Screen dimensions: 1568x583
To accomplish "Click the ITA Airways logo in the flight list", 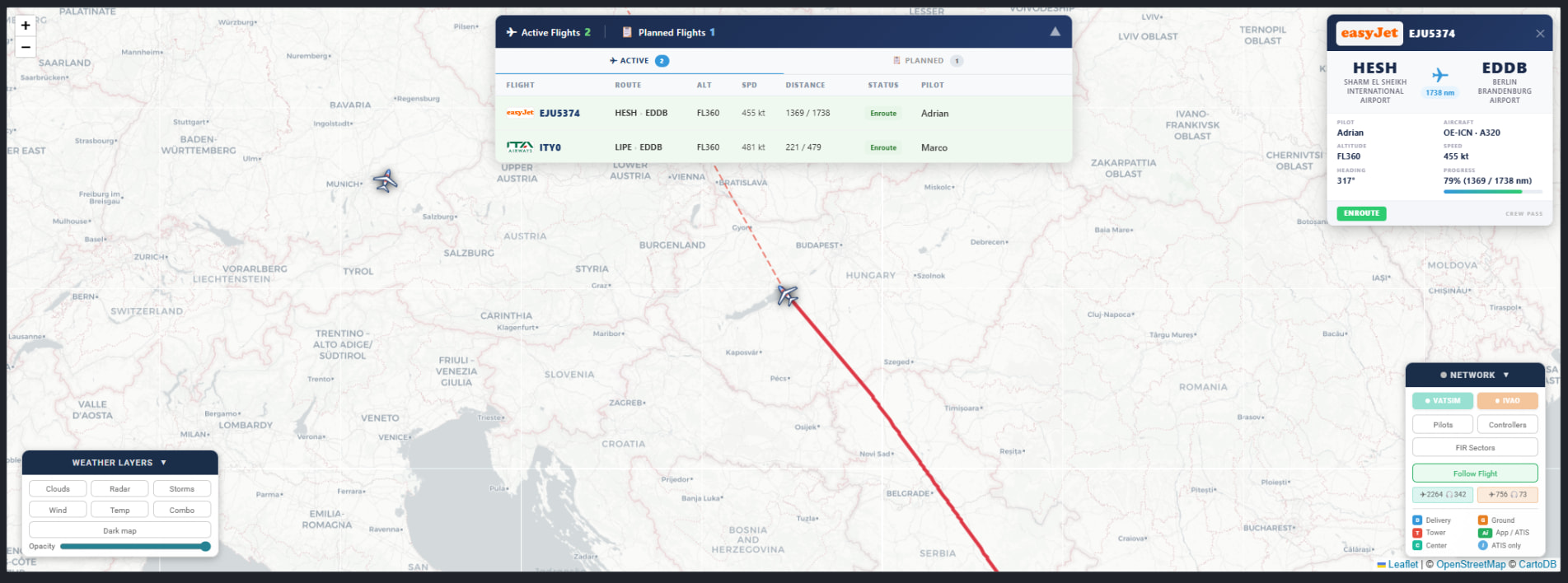I will click(520, 147).
